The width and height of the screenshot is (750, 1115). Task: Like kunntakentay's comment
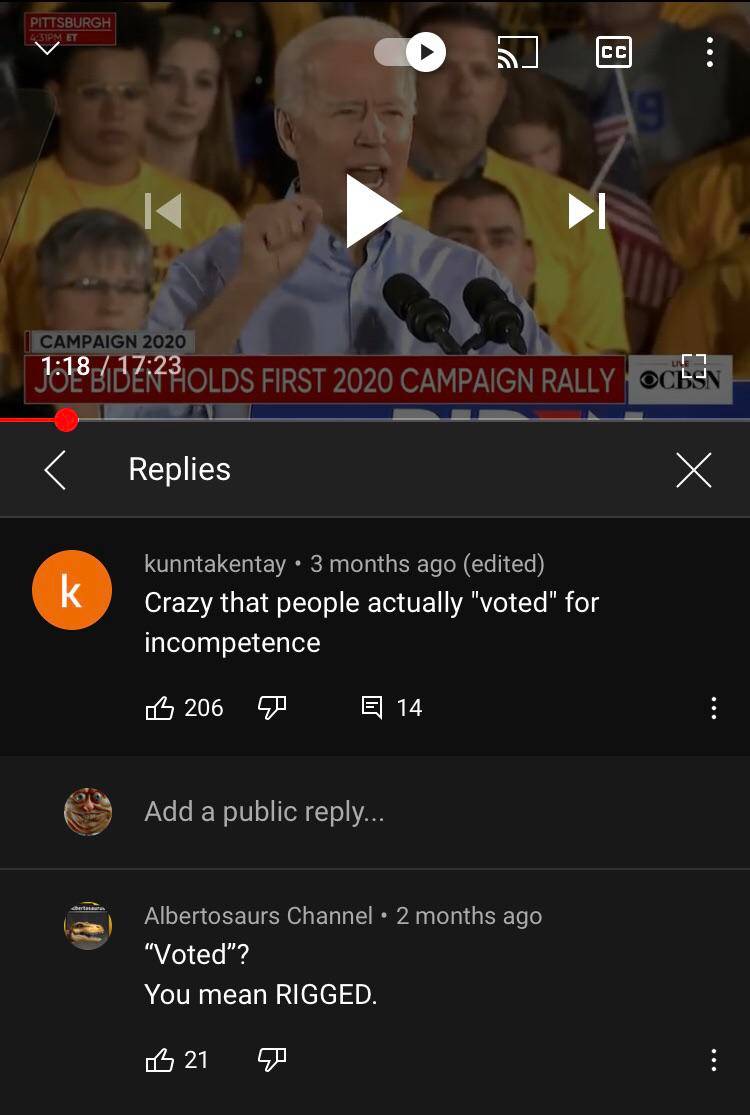tap(160, 708)
